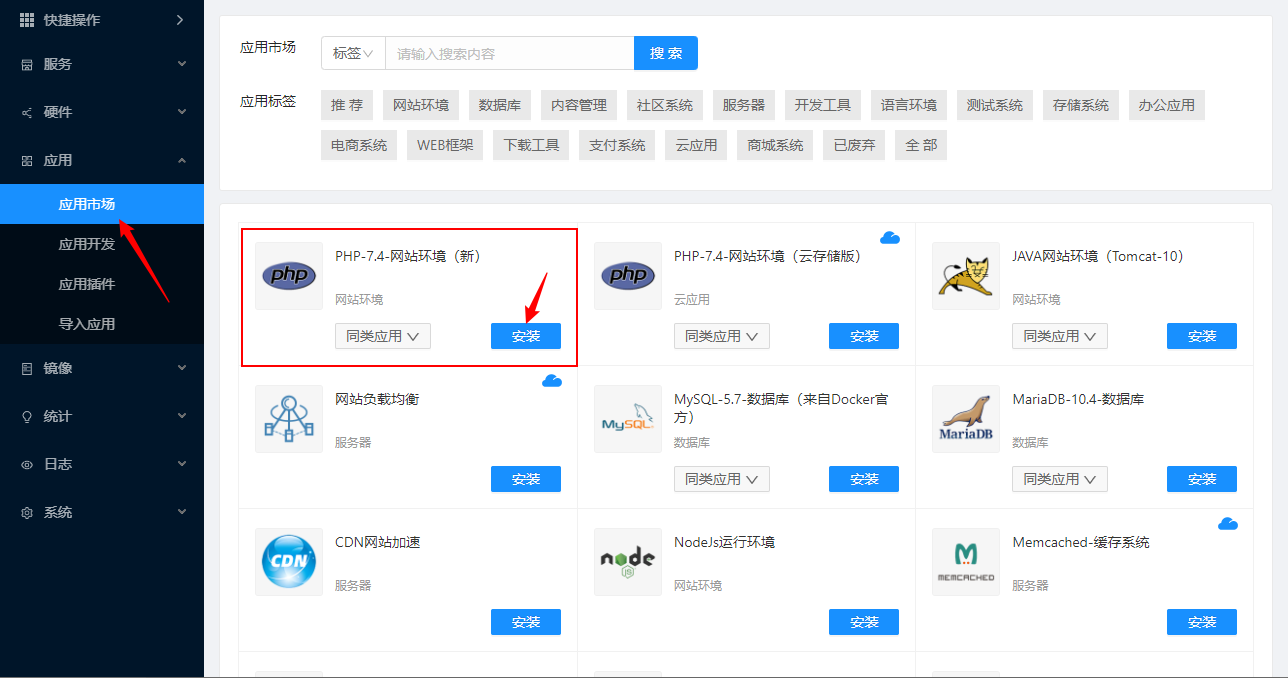Image resolution: width=1288 pixels, height=678 pixels.
Task: Expand the 镜像 sidebar section
Action: (x=182, y=368)
